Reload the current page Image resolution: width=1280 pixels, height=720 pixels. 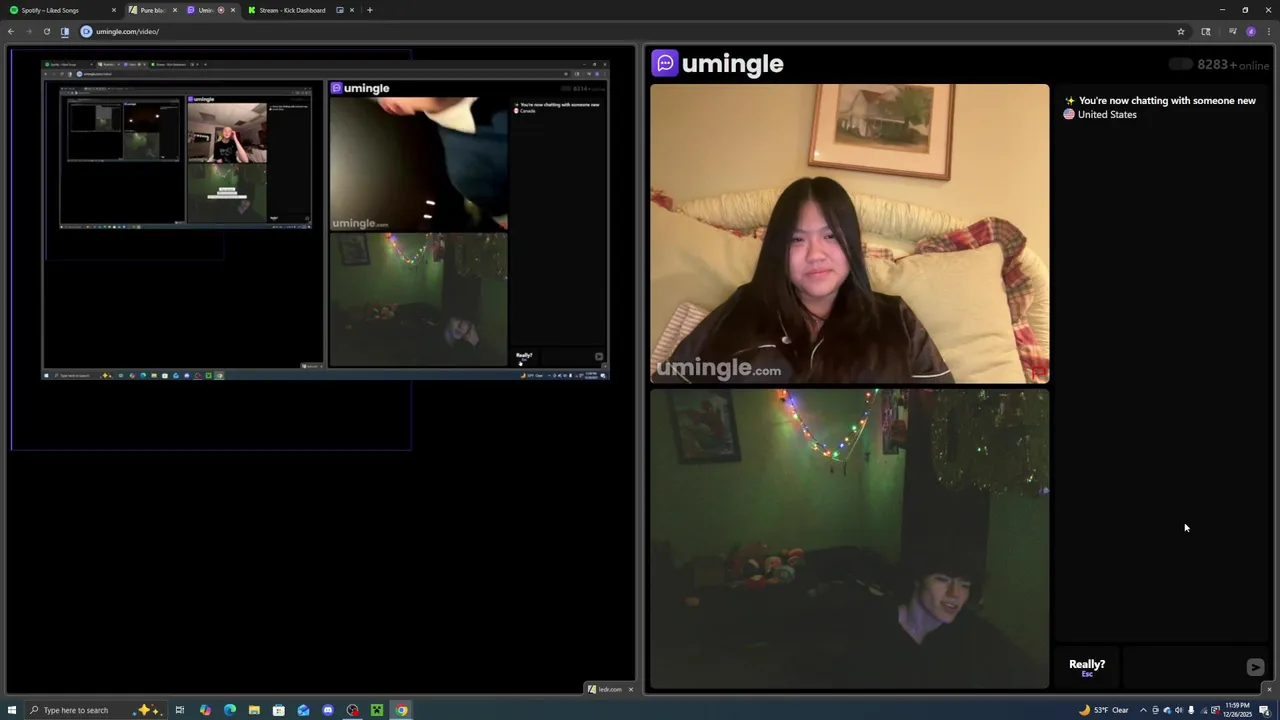[x=46, y=31]
